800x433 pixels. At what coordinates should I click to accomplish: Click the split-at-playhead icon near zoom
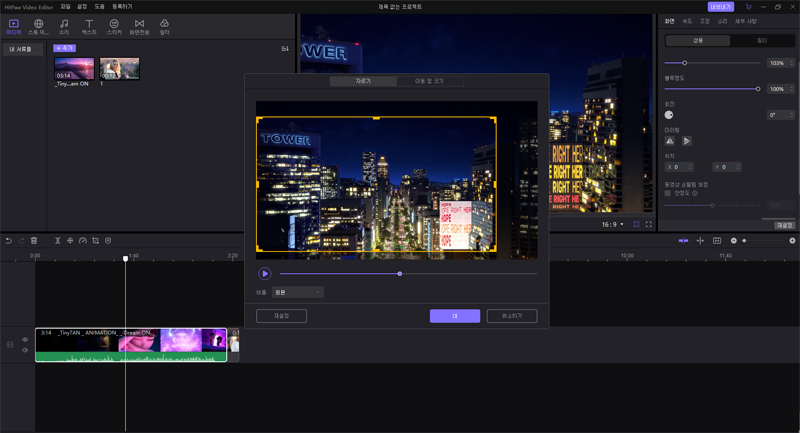pyautogui.click(x=700, y=241)
